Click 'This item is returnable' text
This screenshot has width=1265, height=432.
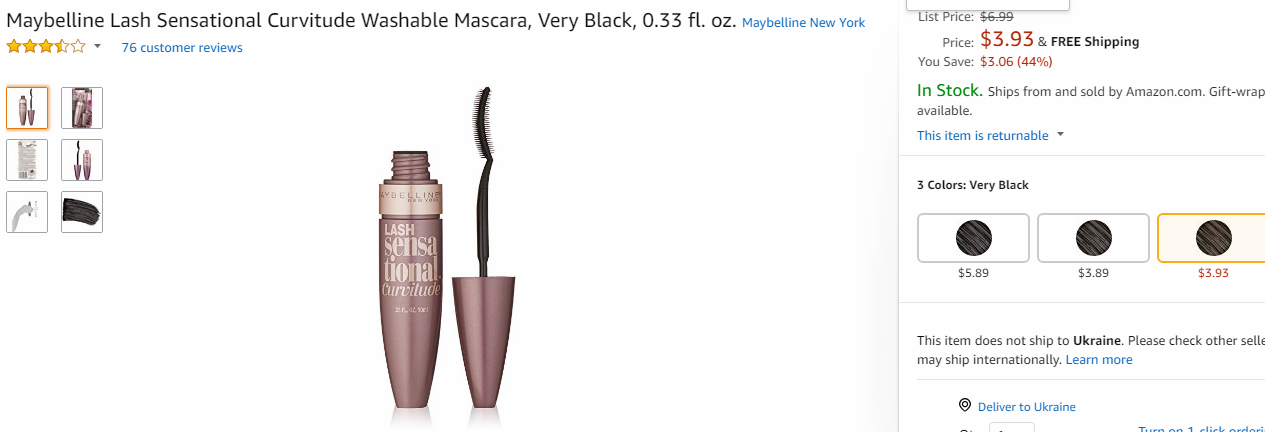pos(983,135)
